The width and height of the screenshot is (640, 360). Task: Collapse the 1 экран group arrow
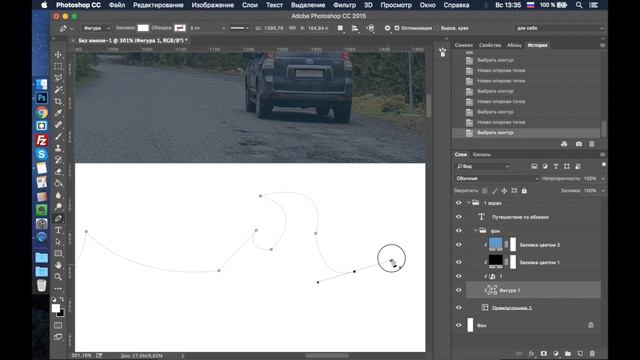point(468,203)
